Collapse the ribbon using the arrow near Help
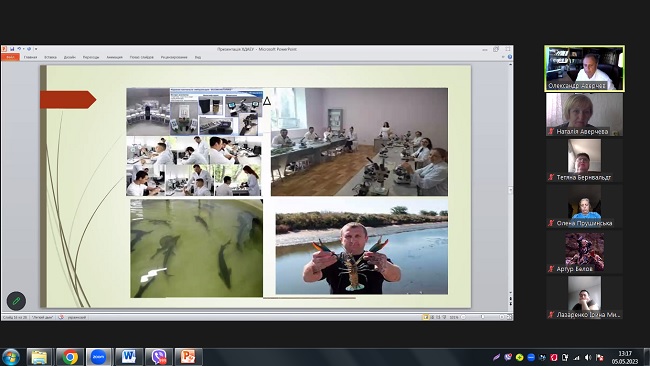The width and height of the screenshot is (650, 366). click(503, 57)
